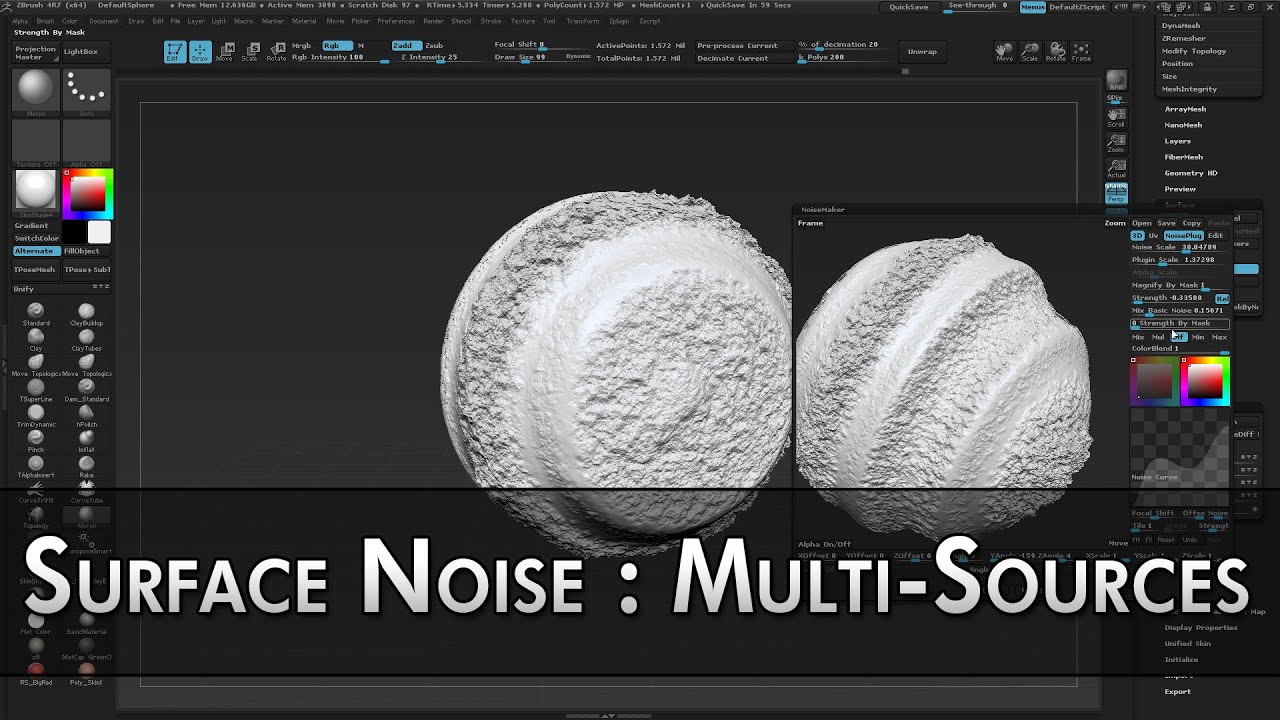Click Copy in NoiseMaker

[1192, 223]
